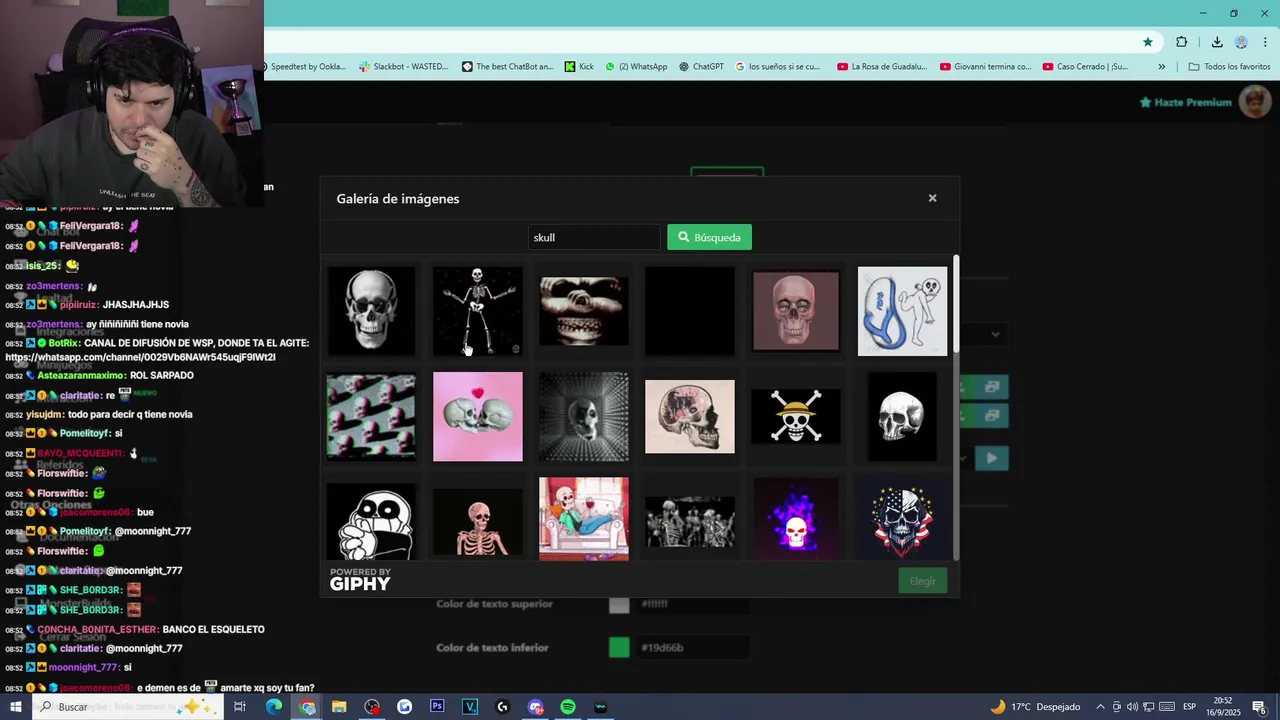Close the Galería de imágenes dialog
This screenshot has width=1280, height=720.
click(x=932, y=198)
